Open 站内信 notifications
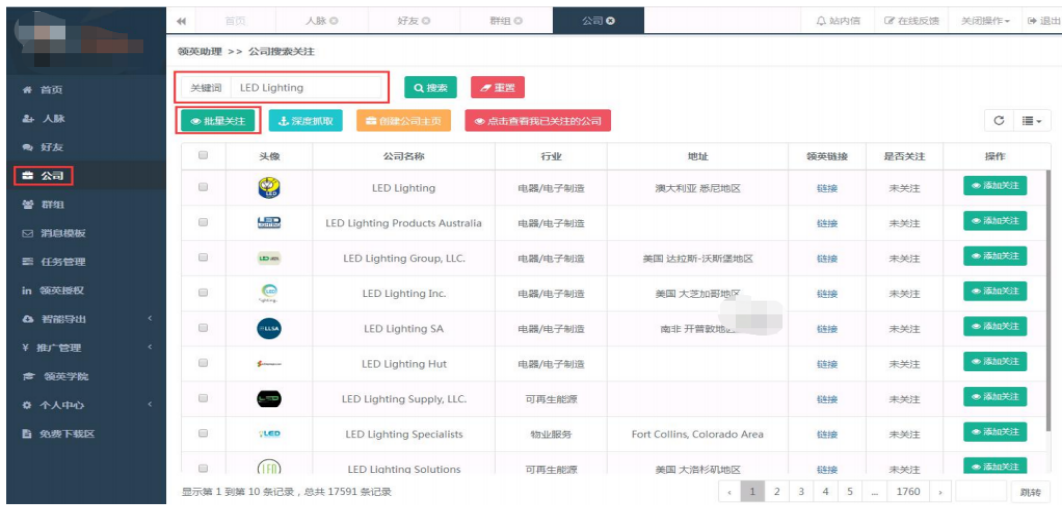 point(838,21)
